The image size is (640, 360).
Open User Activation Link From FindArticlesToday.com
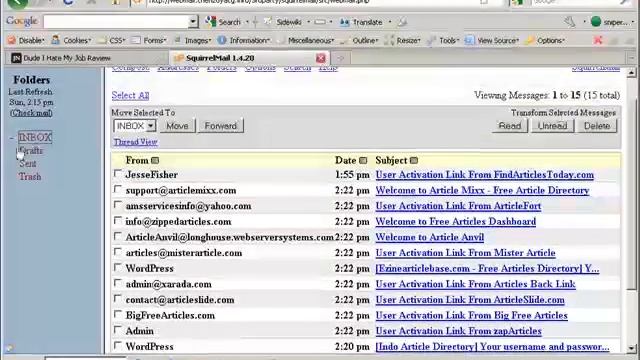click(484, 175)
